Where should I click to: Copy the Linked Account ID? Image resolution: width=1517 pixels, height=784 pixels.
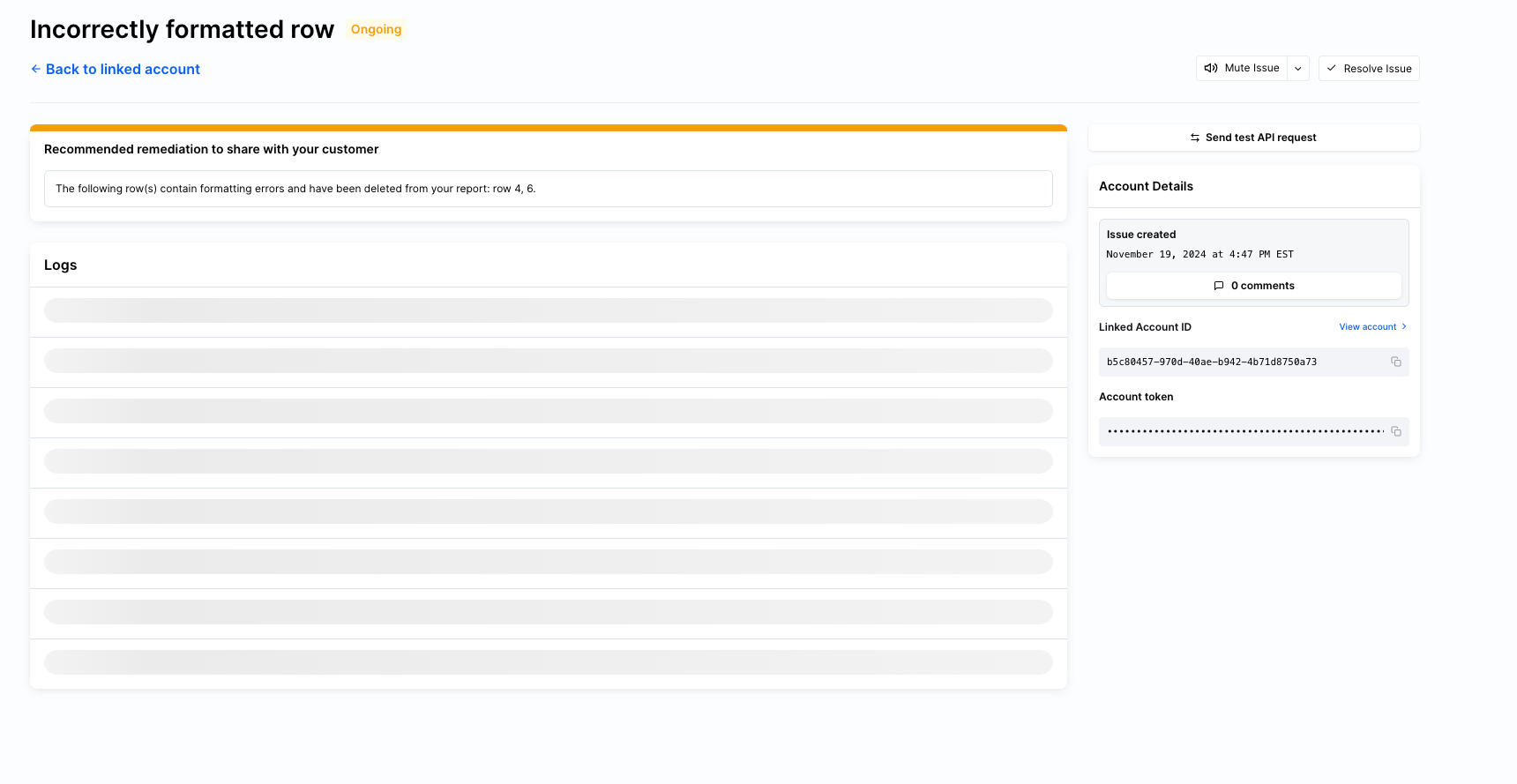[1396, 362]
